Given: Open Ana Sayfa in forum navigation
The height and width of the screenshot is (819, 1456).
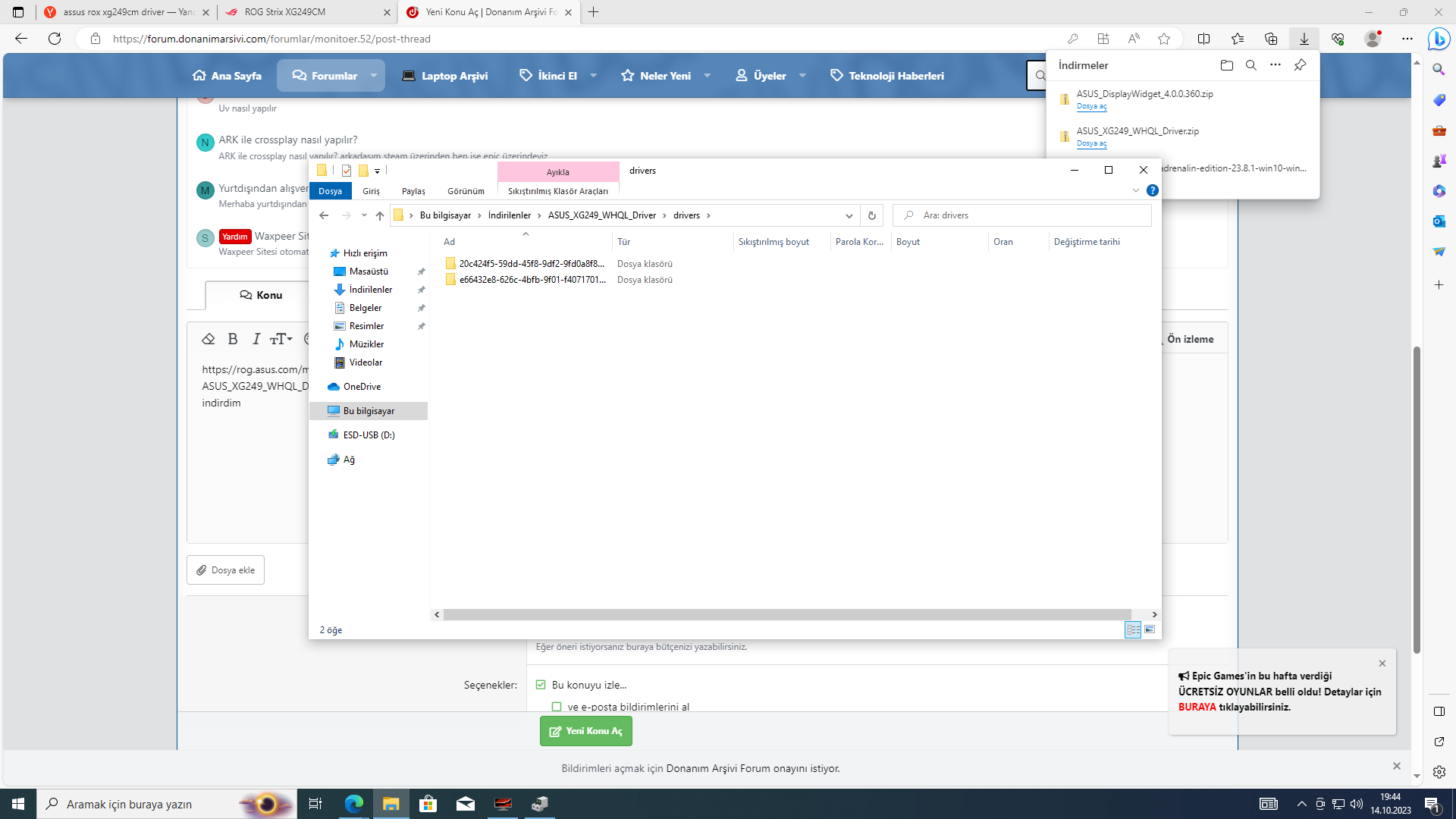Looking at the screenshot, I should point(227,76).
